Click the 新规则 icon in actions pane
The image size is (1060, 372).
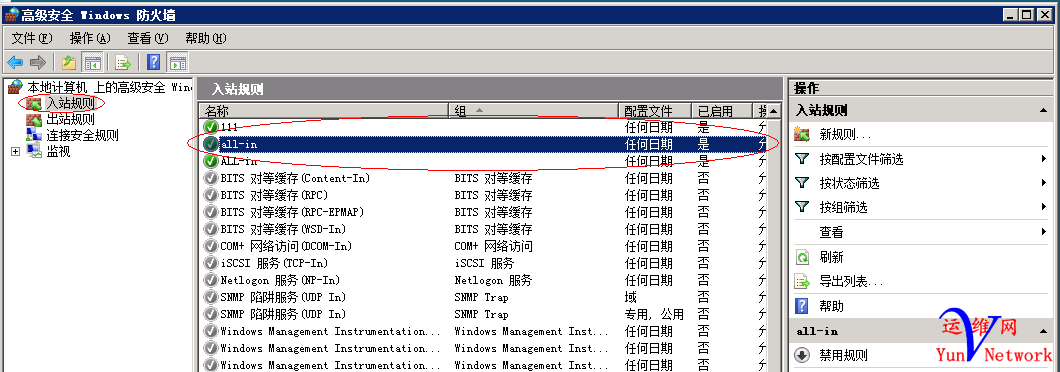(802, 134)
